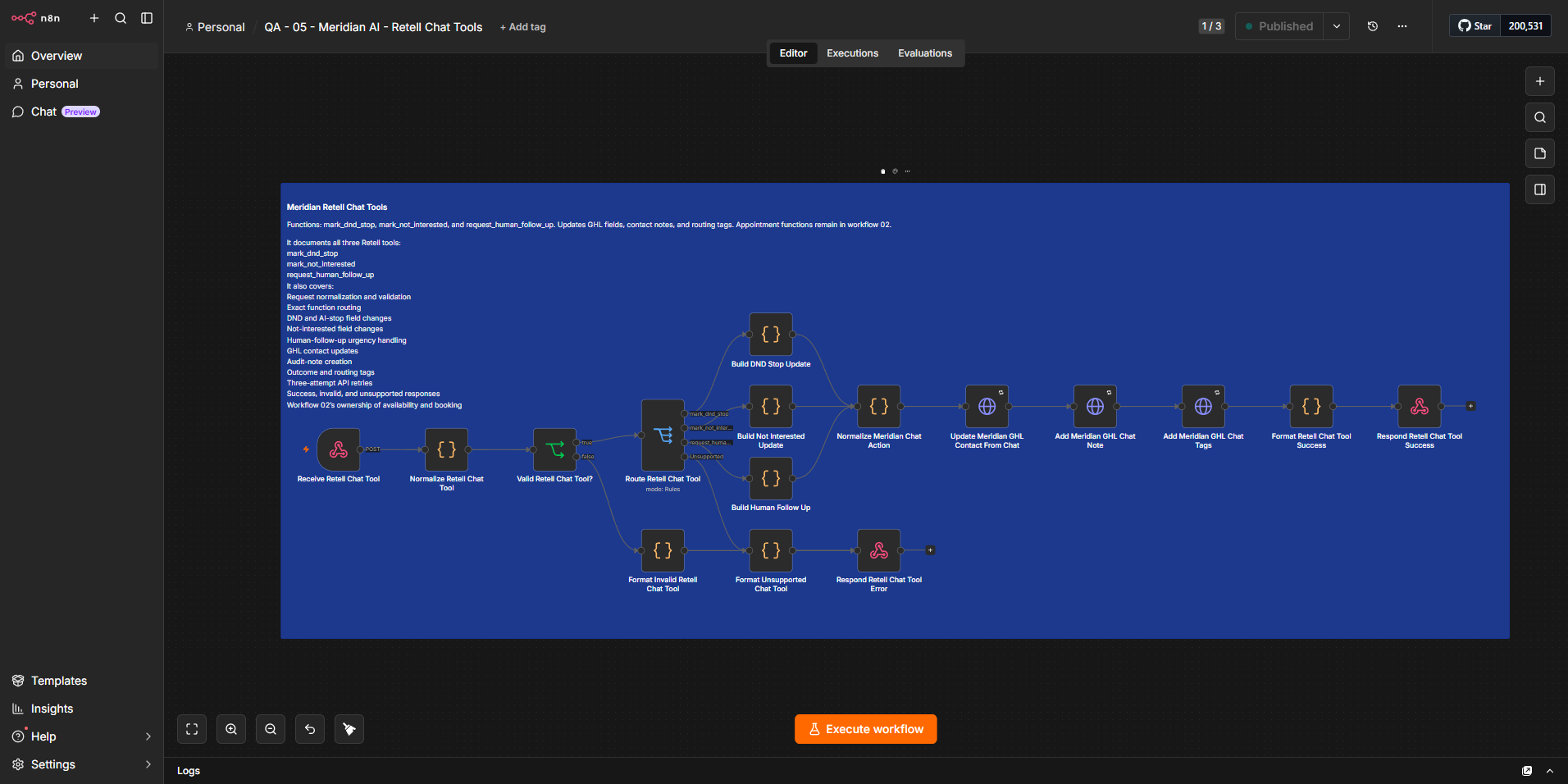Switch to the Editor tab
This screenshot has width=1568, height=784.
click(x=793, y=53)
